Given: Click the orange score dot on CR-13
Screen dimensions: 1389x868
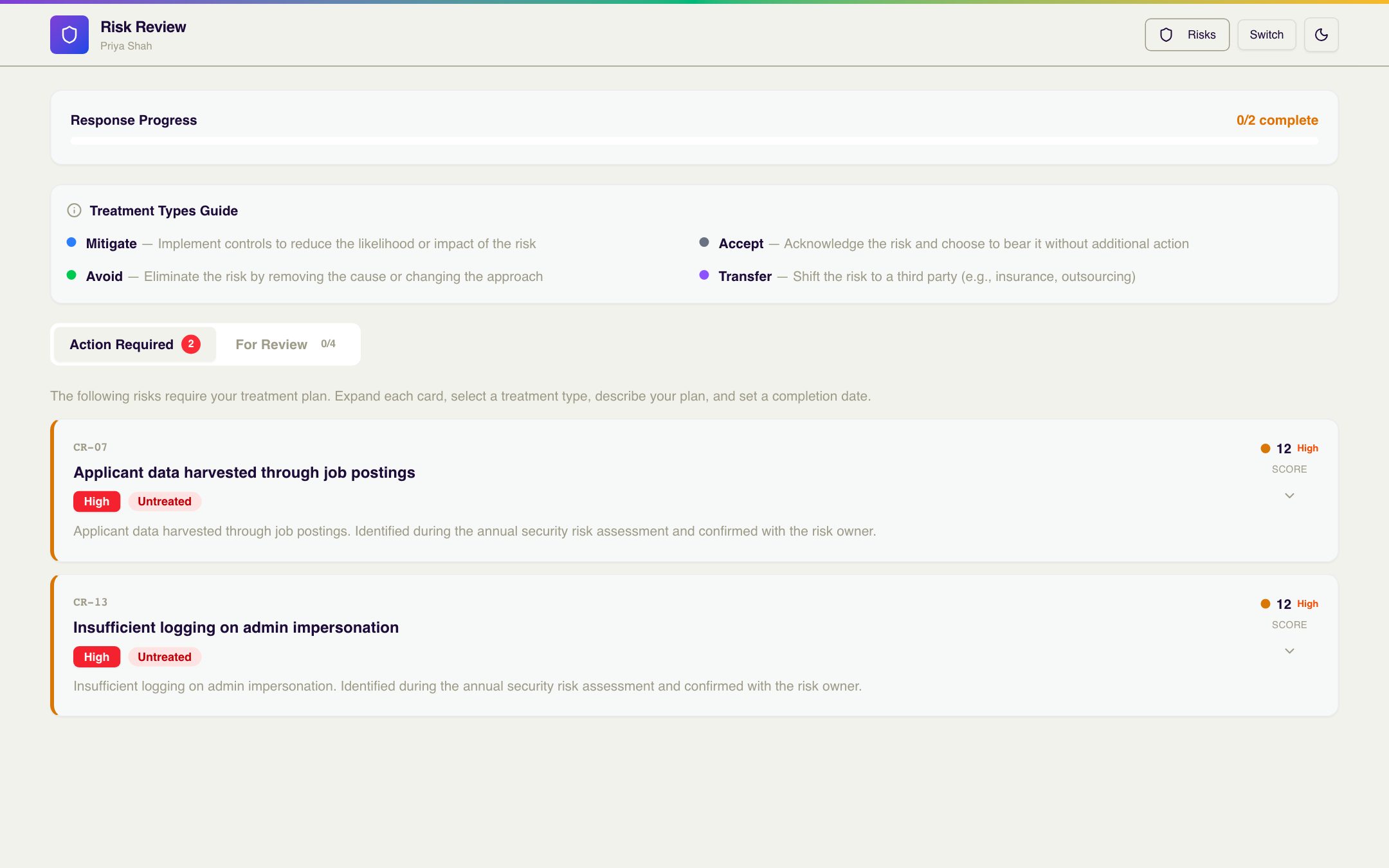Looking at the screenshot, I should pos(1266,604).
